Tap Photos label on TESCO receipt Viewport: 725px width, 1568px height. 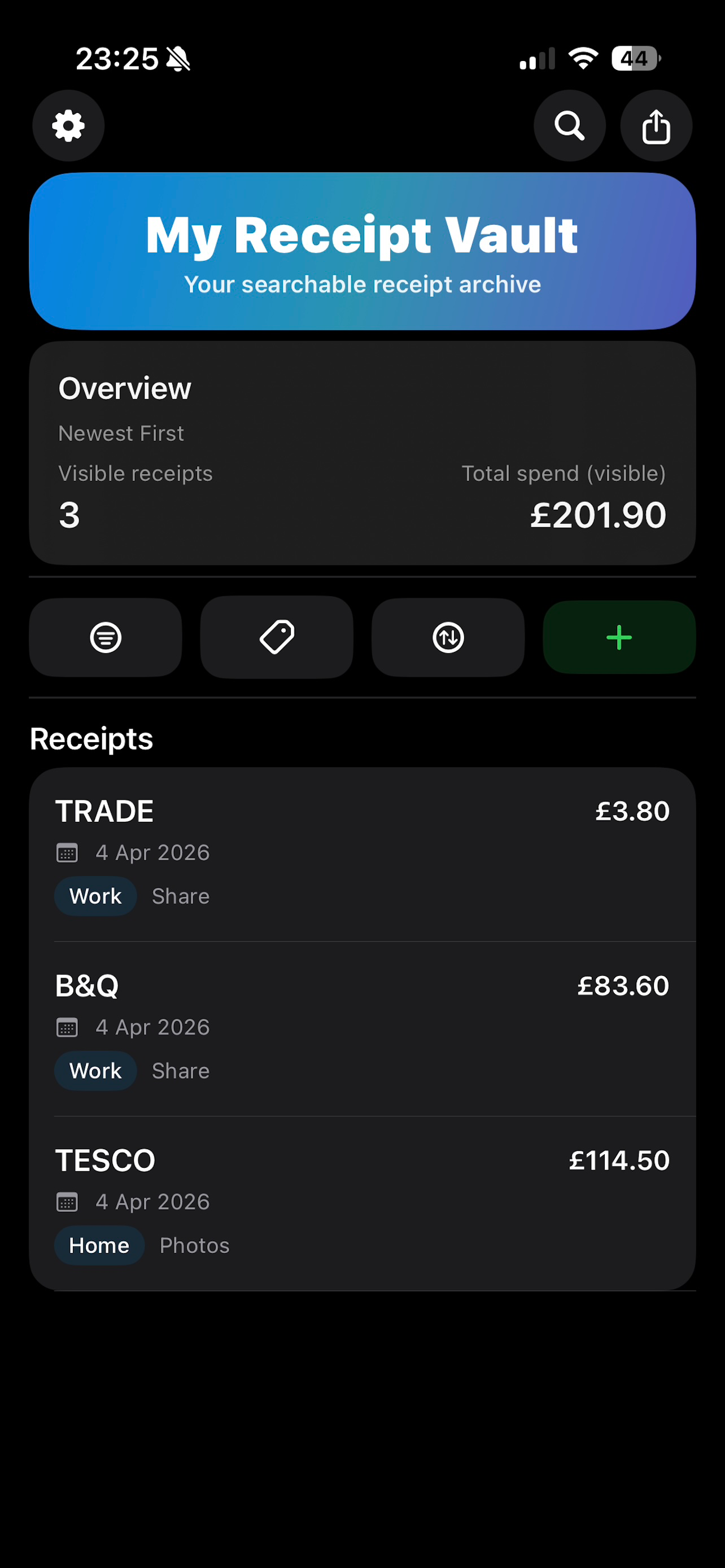point(195,1245)
